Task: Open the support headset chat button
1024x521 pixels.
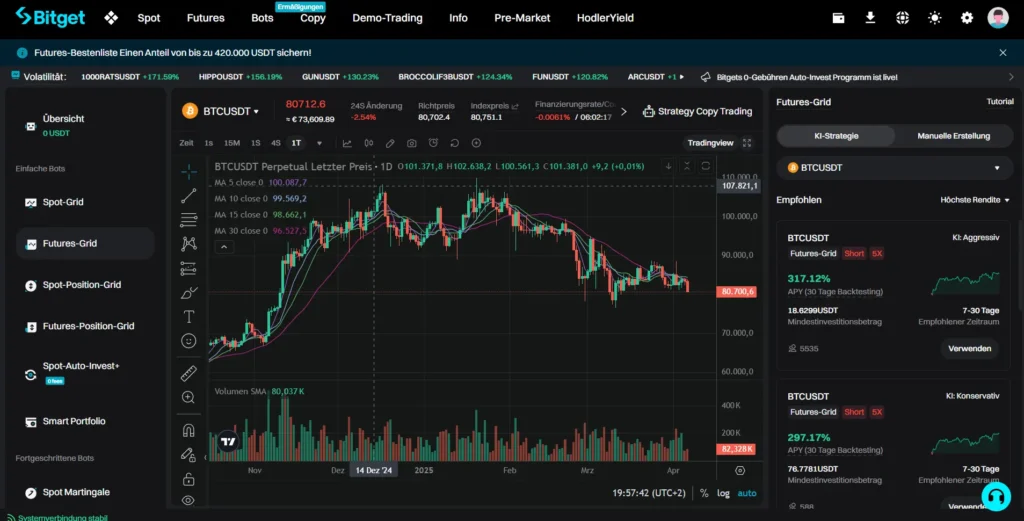Action: pyautogui.click(x=995, y=497)
